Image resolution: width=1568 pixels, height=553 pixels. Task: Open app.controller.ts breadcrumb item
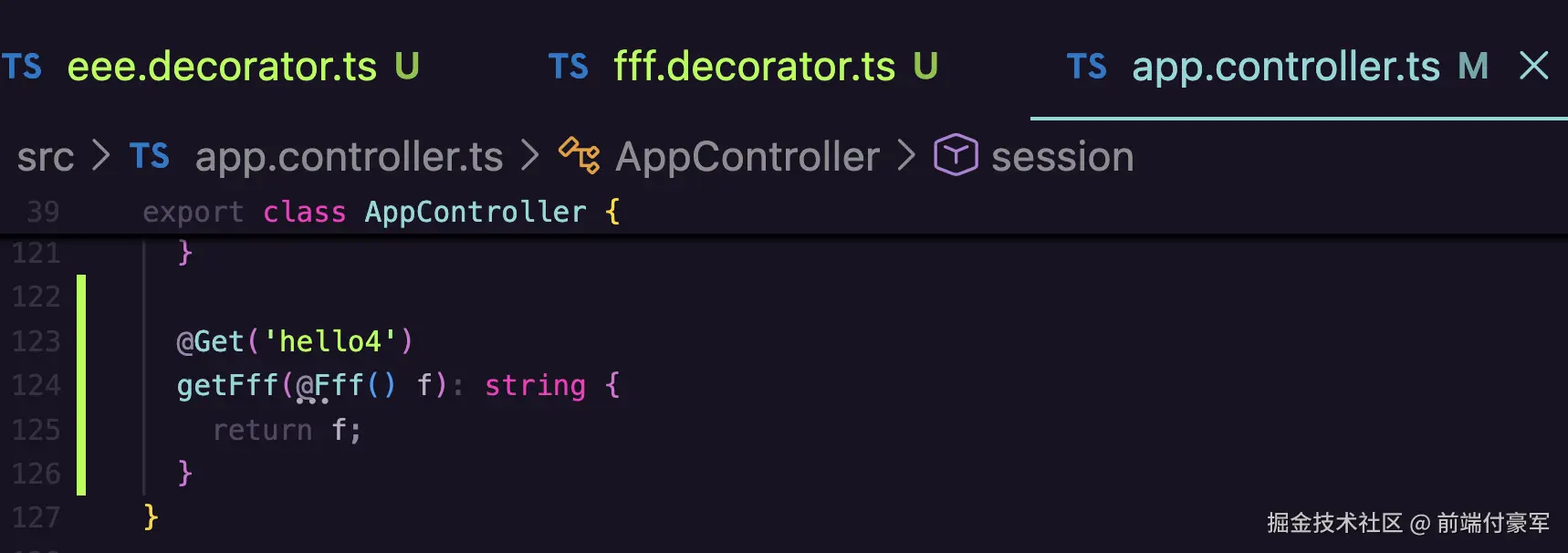point(349,157)
